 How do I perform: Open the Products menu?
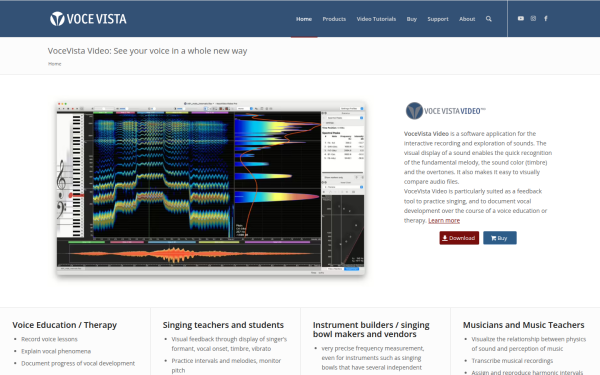334,19
